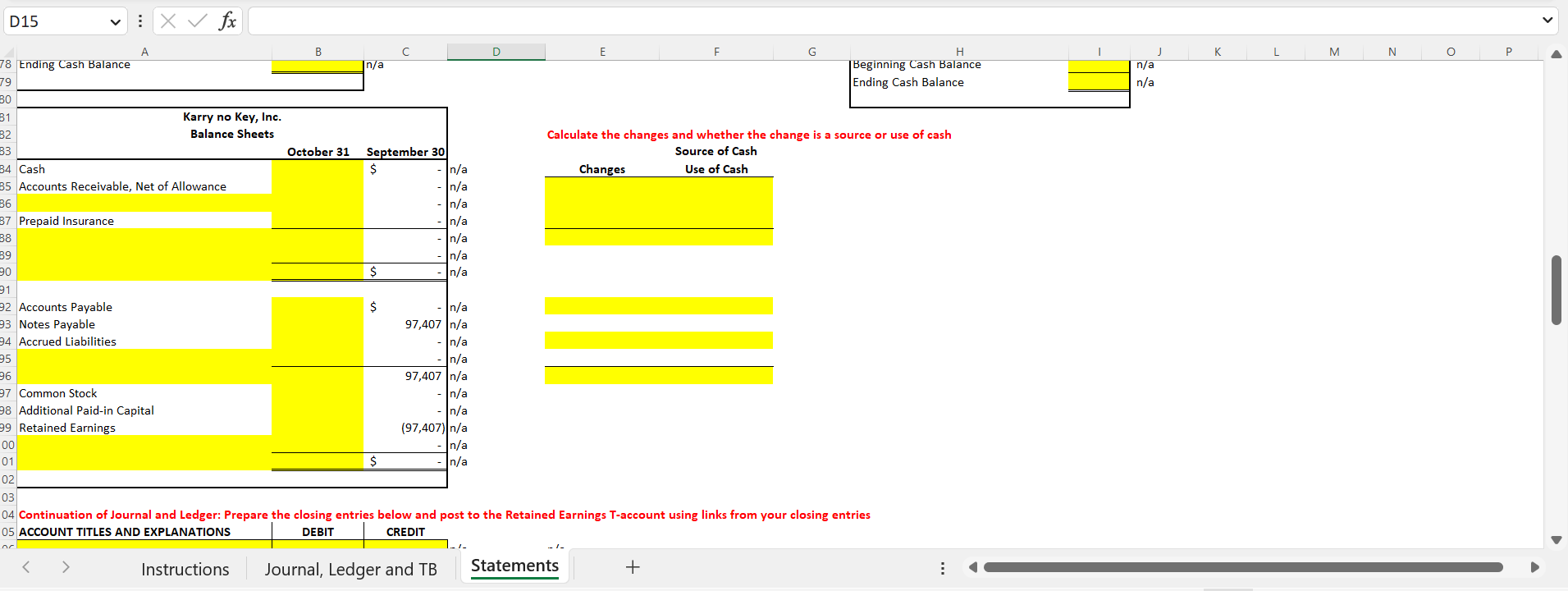Image resolution: width=1568 pixels, height=591 pixels.
Task: Cancel formula entry with X icon
Action: (168, 21)
